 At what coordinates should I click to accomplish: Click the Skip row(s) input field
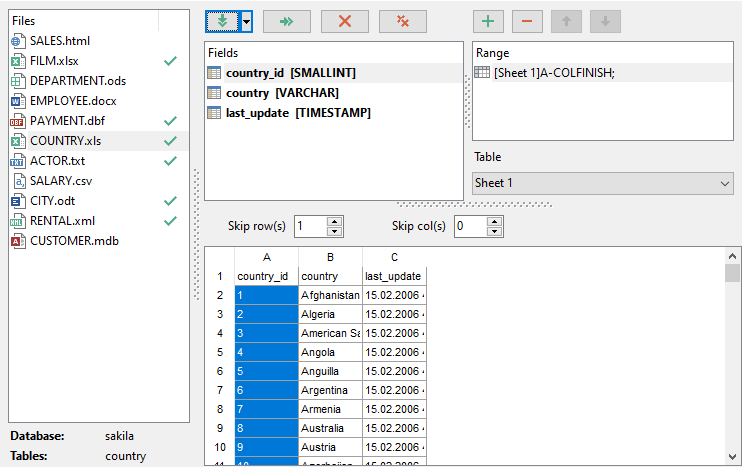click(309, 226)
